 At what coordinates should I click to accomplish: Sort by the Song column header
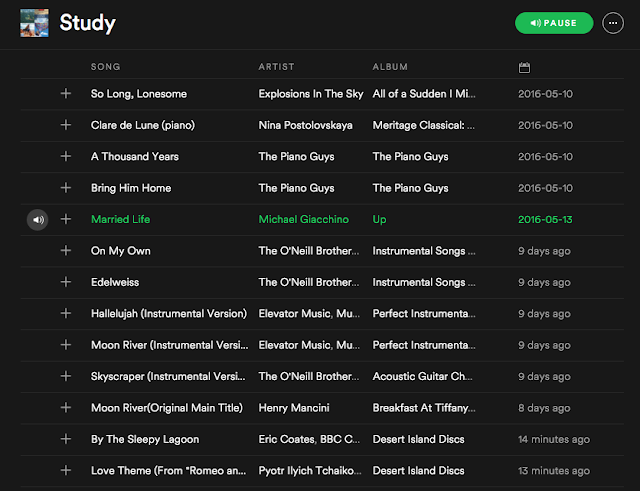point(105,67)
